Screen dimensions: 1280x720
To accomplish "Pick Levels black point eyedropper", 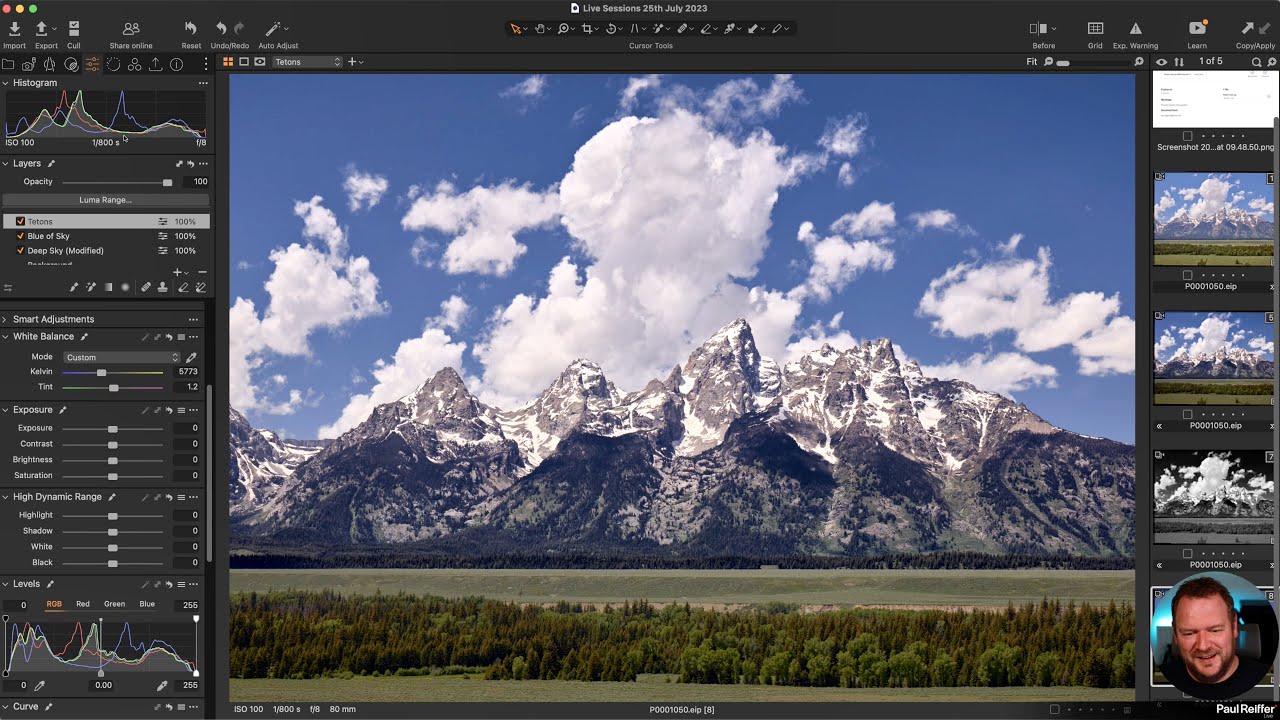I will pyautogui.click(x=40, y=686).
